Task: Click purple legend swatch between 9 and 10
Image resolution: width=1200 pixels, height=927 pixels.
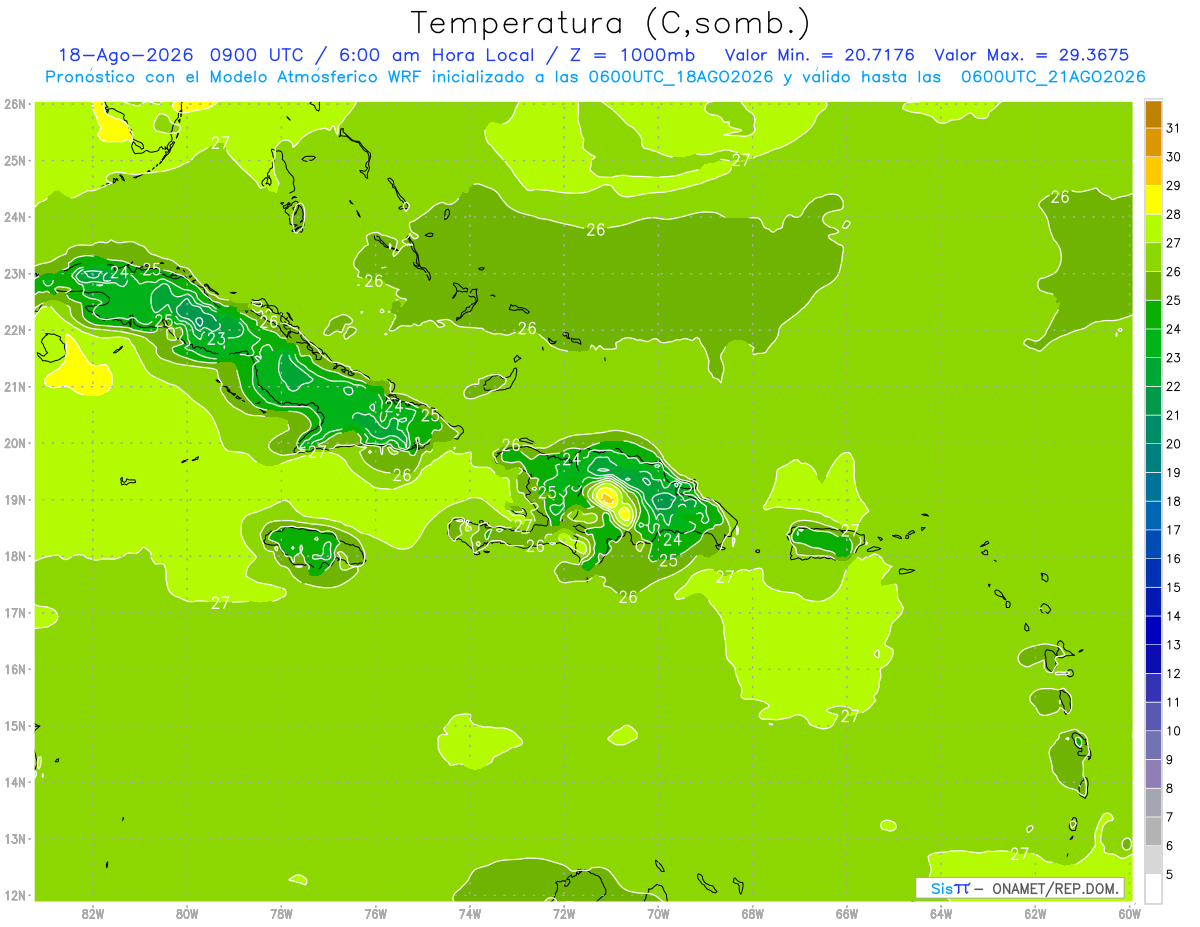Action: [x=1153, y=745]
